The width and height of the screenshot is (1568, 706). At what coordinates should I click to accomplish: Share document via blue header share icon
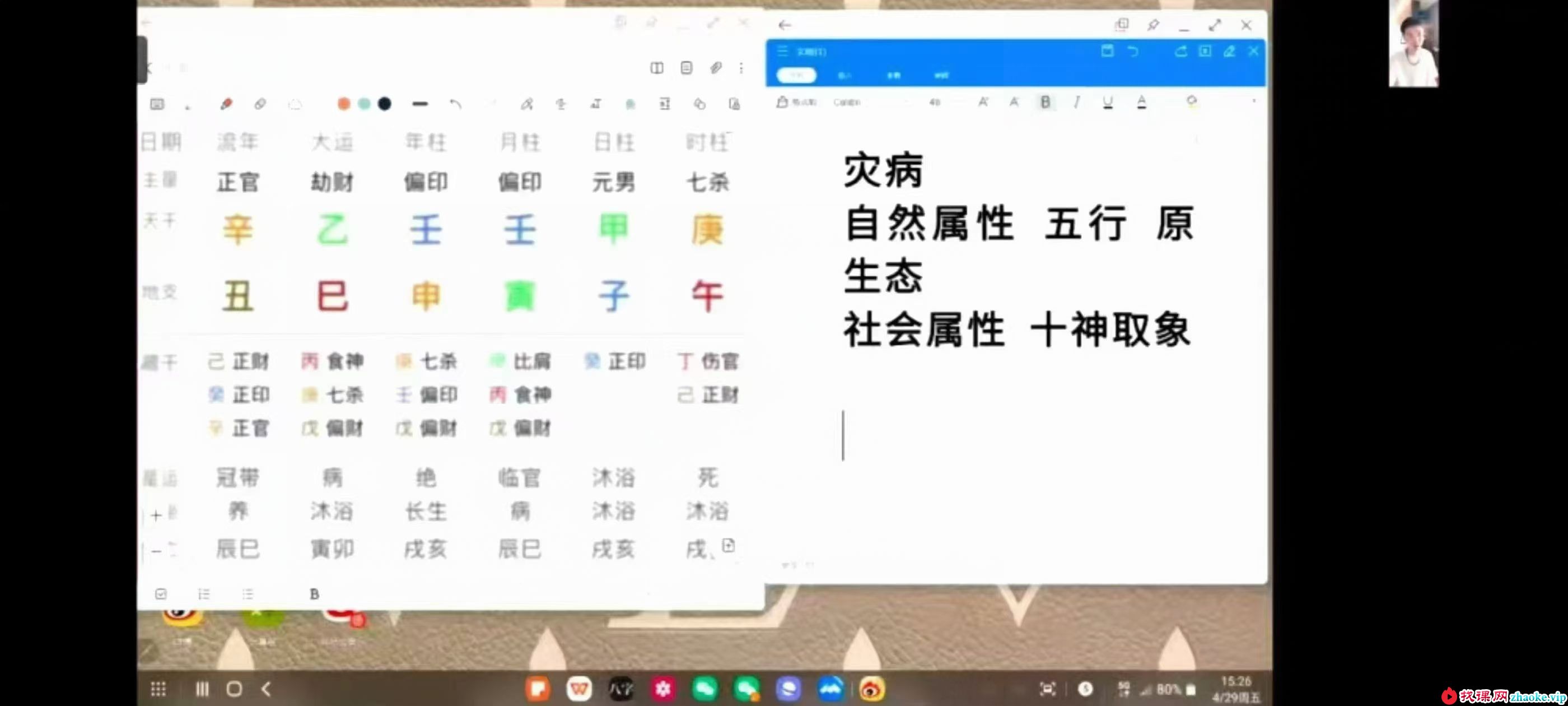1181,51
